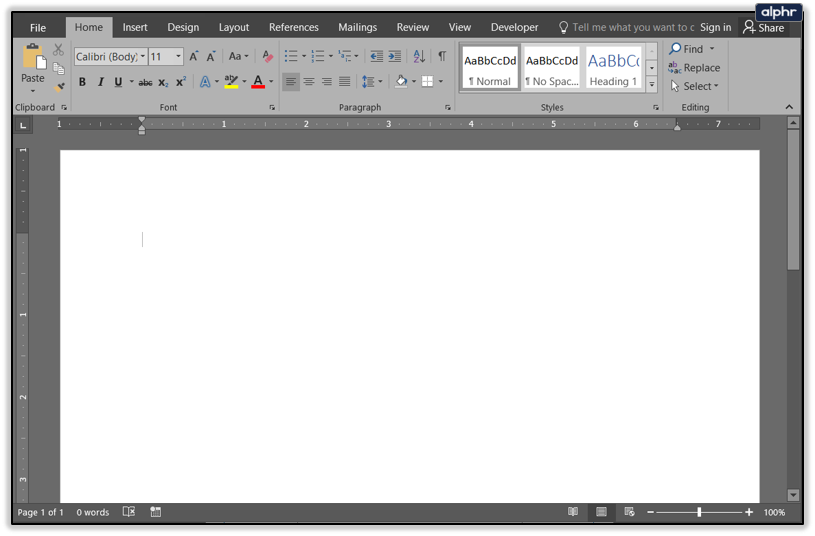Click the tab selector at ruler corner

(x=23, y=125)
